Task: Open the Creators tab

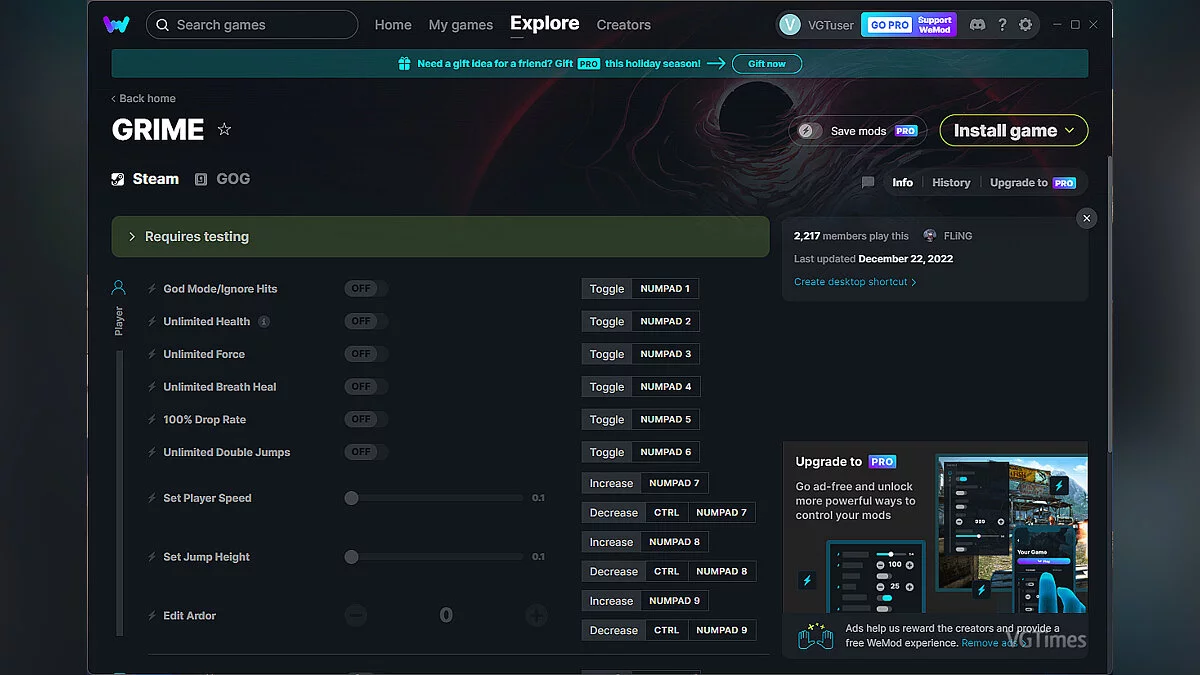Action: 624,25
